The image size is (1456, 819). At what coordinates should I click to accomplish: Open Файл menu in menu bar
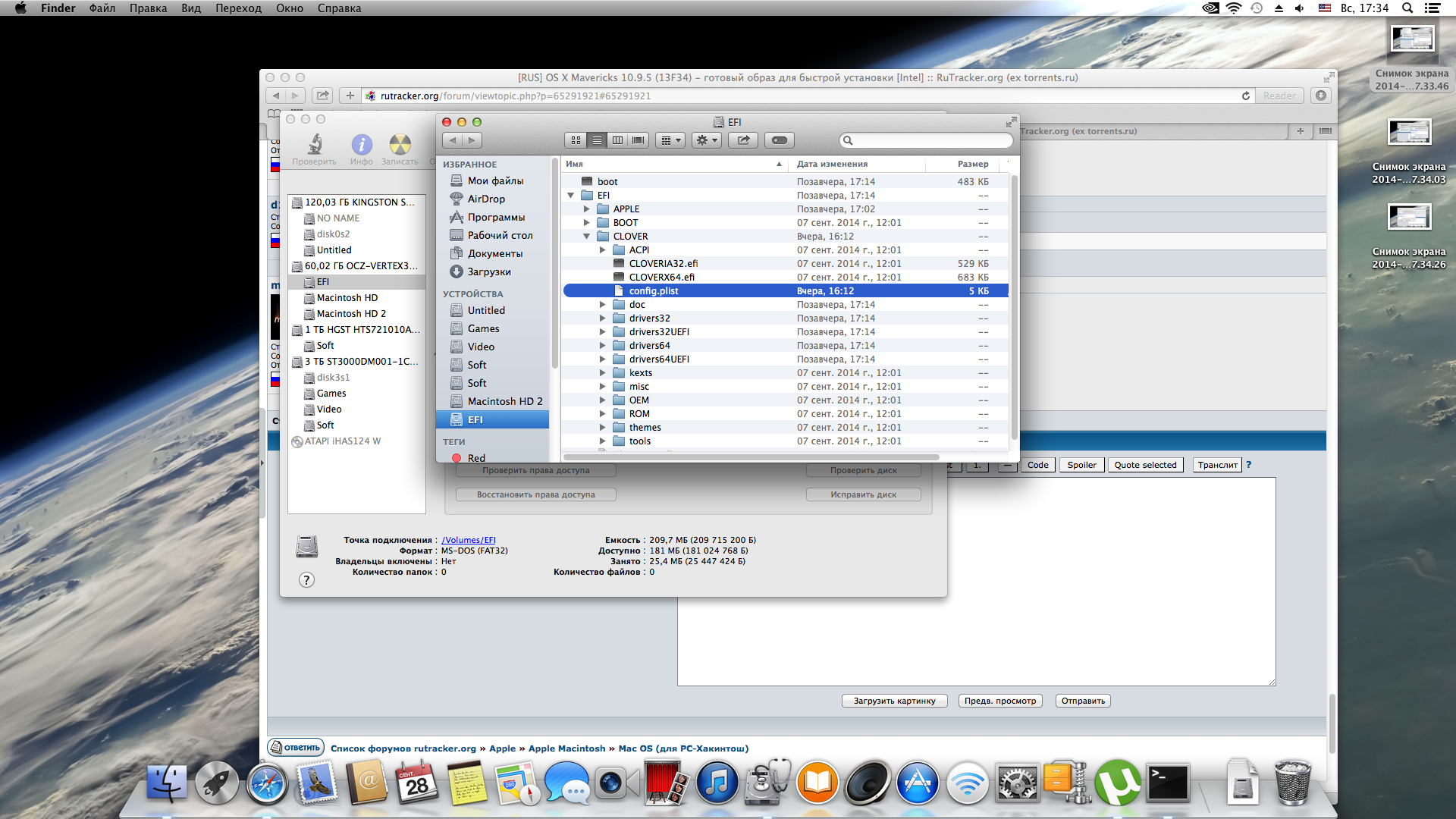point(102,8)
